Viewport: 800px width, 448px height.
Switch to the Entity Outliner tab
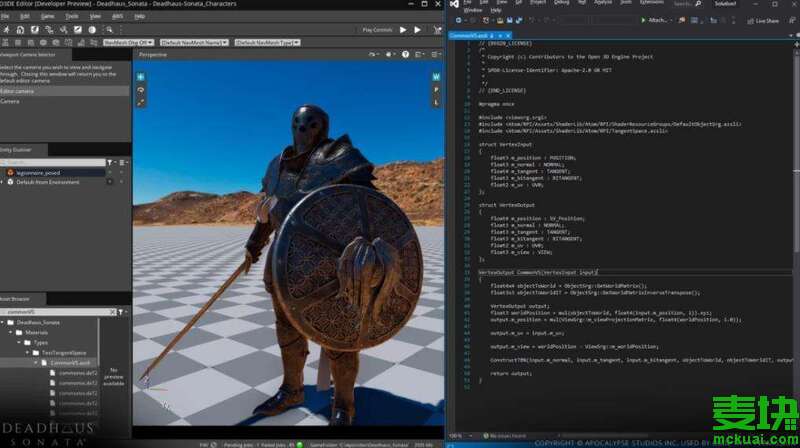[23, 150]
